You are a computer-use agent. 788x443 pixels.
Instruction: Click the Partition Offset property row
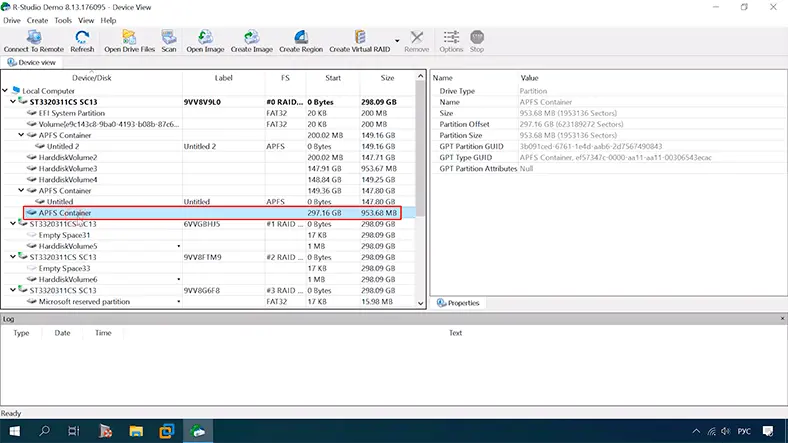pyautogui.click(x=608, y=124)
